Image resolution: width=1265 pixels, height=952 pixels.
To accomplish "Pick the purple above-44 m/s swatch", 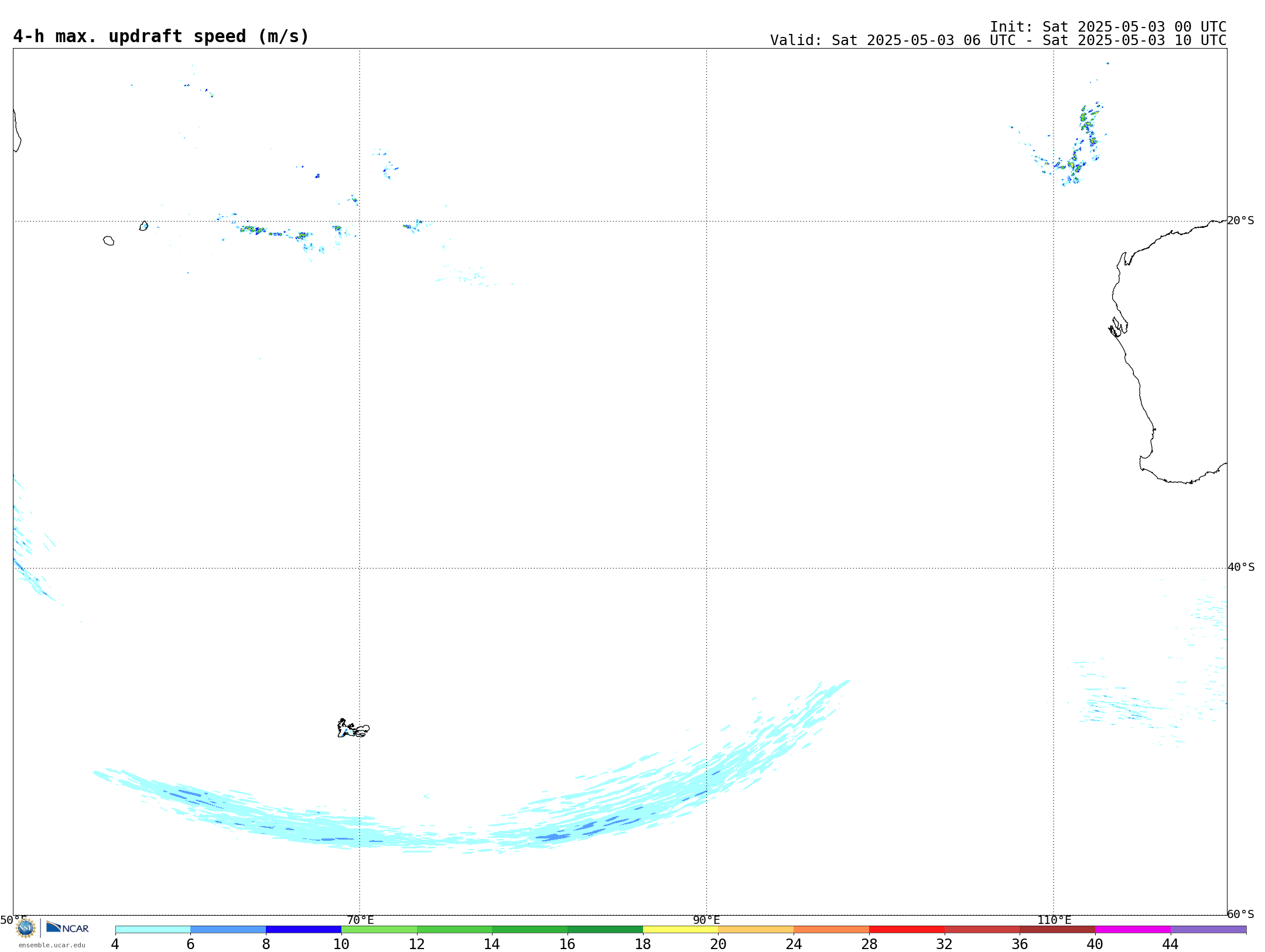I will click(1208, 929).
